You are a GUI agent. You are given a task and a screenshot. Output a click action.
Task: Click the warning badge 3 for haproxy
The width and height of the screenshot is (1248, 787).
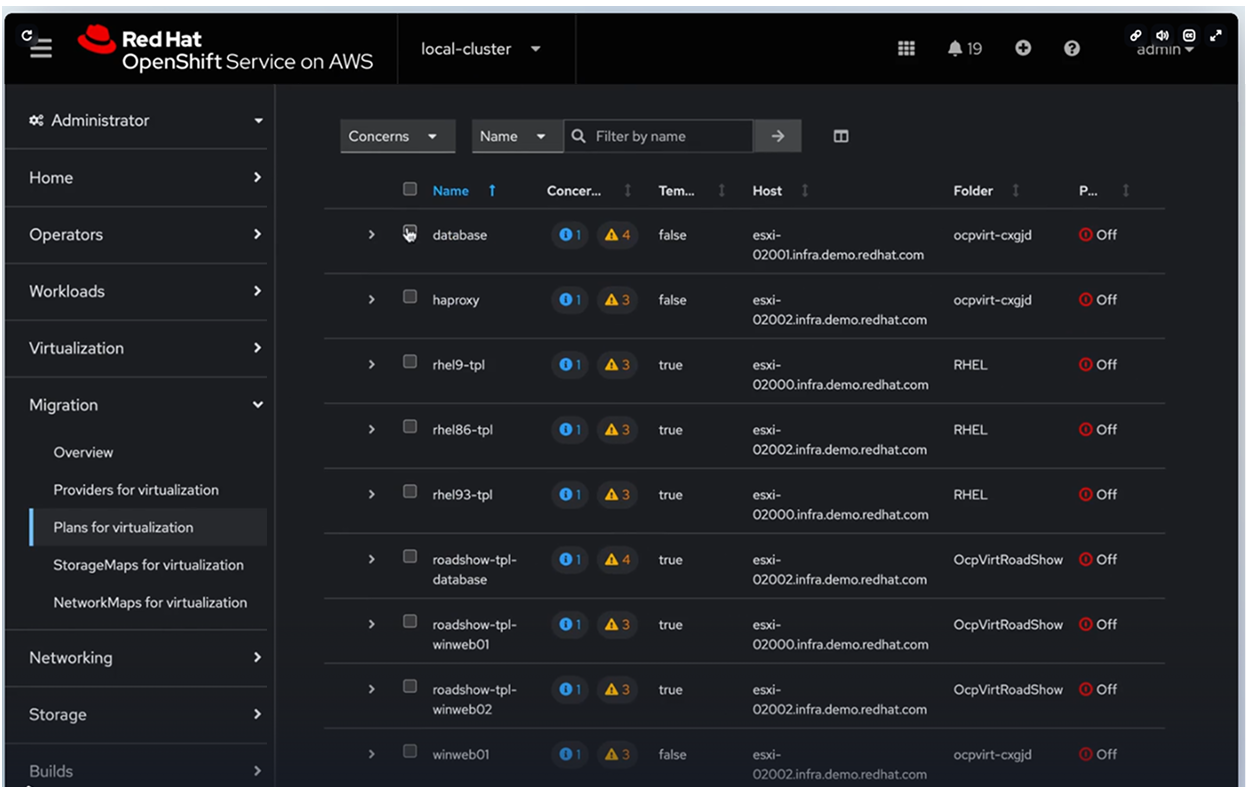[x=618, y=300]
